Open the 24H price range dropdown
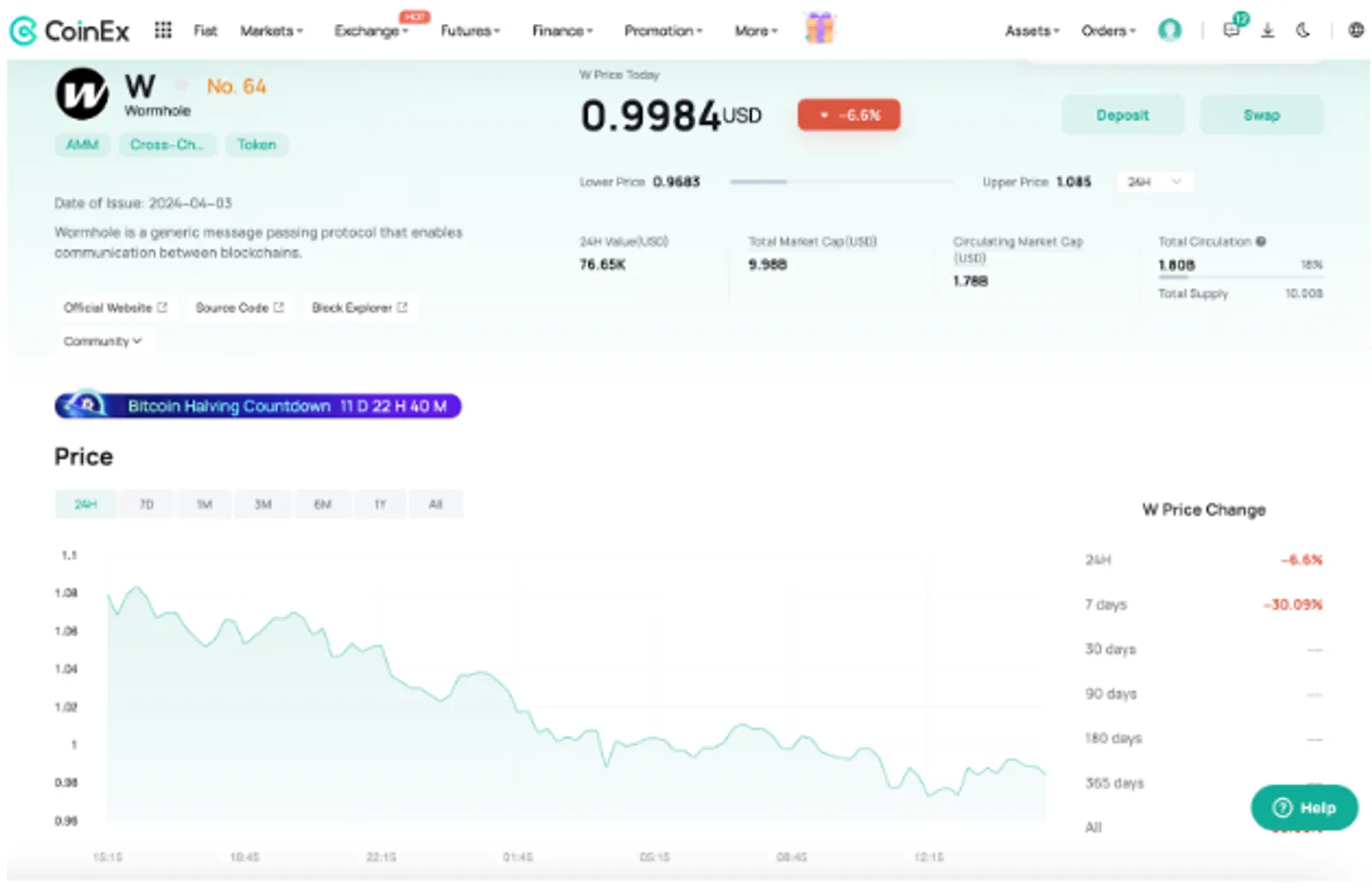This screenshot has height=896, width=1372. coord(1154,182)
